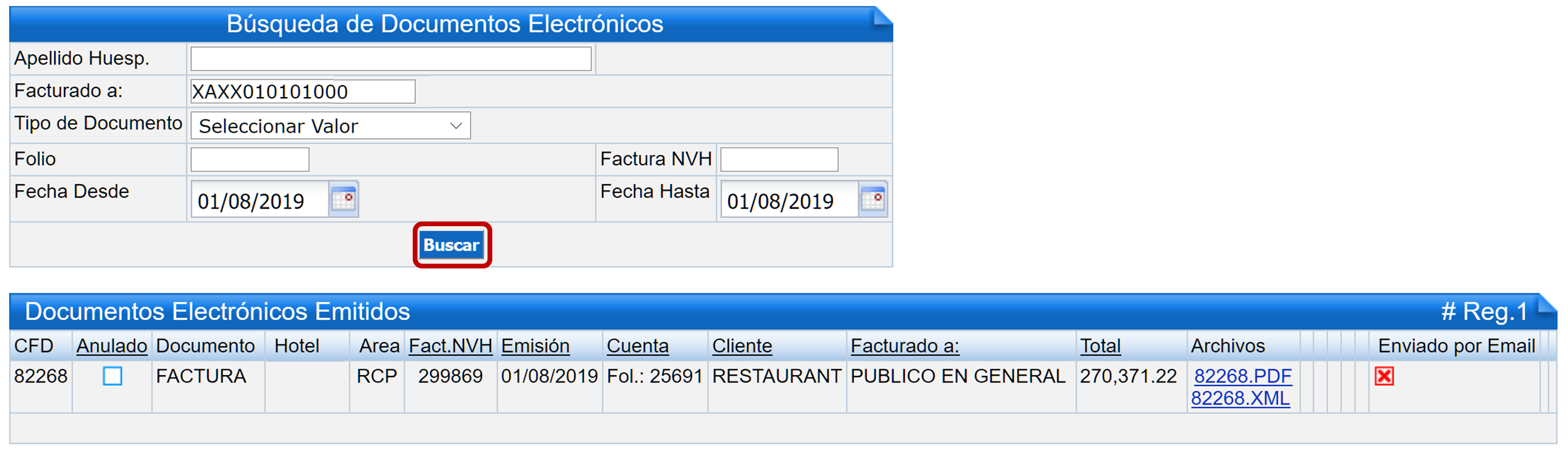1568x453 pixels.
Task: Focus the Apellido Huesp. text field
Action: click(x=391, y=59)
